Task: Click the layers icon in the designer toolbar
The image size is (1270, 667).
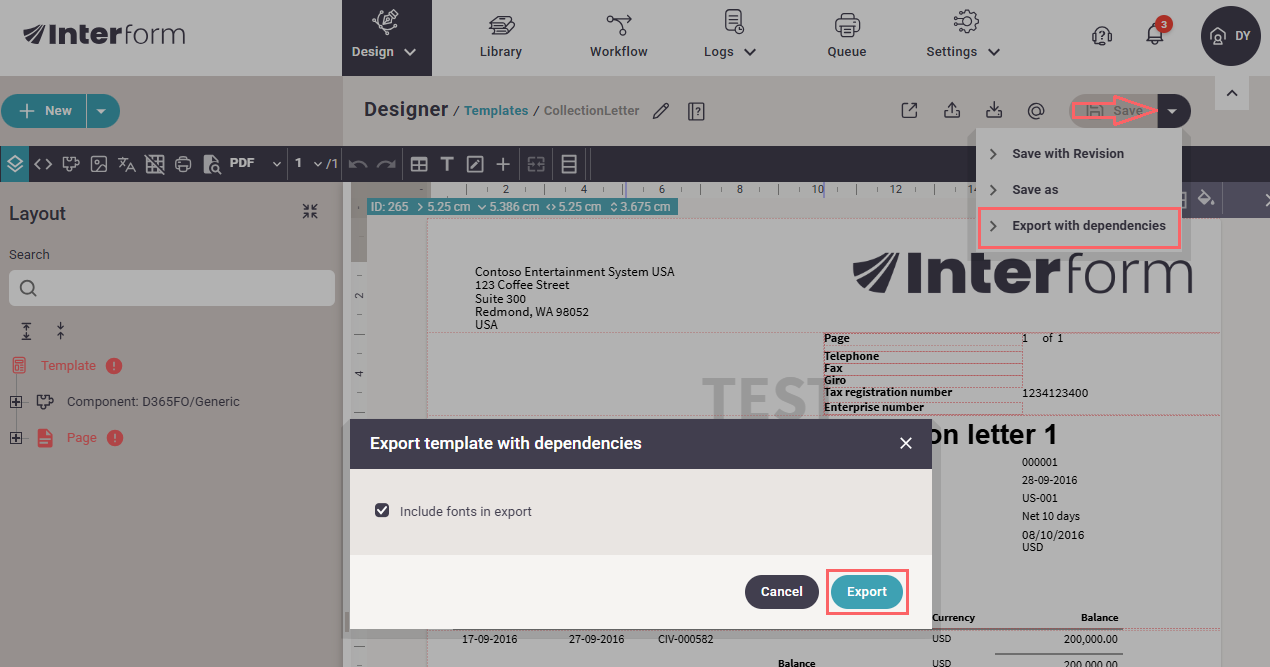Action: tap(15, 163)
